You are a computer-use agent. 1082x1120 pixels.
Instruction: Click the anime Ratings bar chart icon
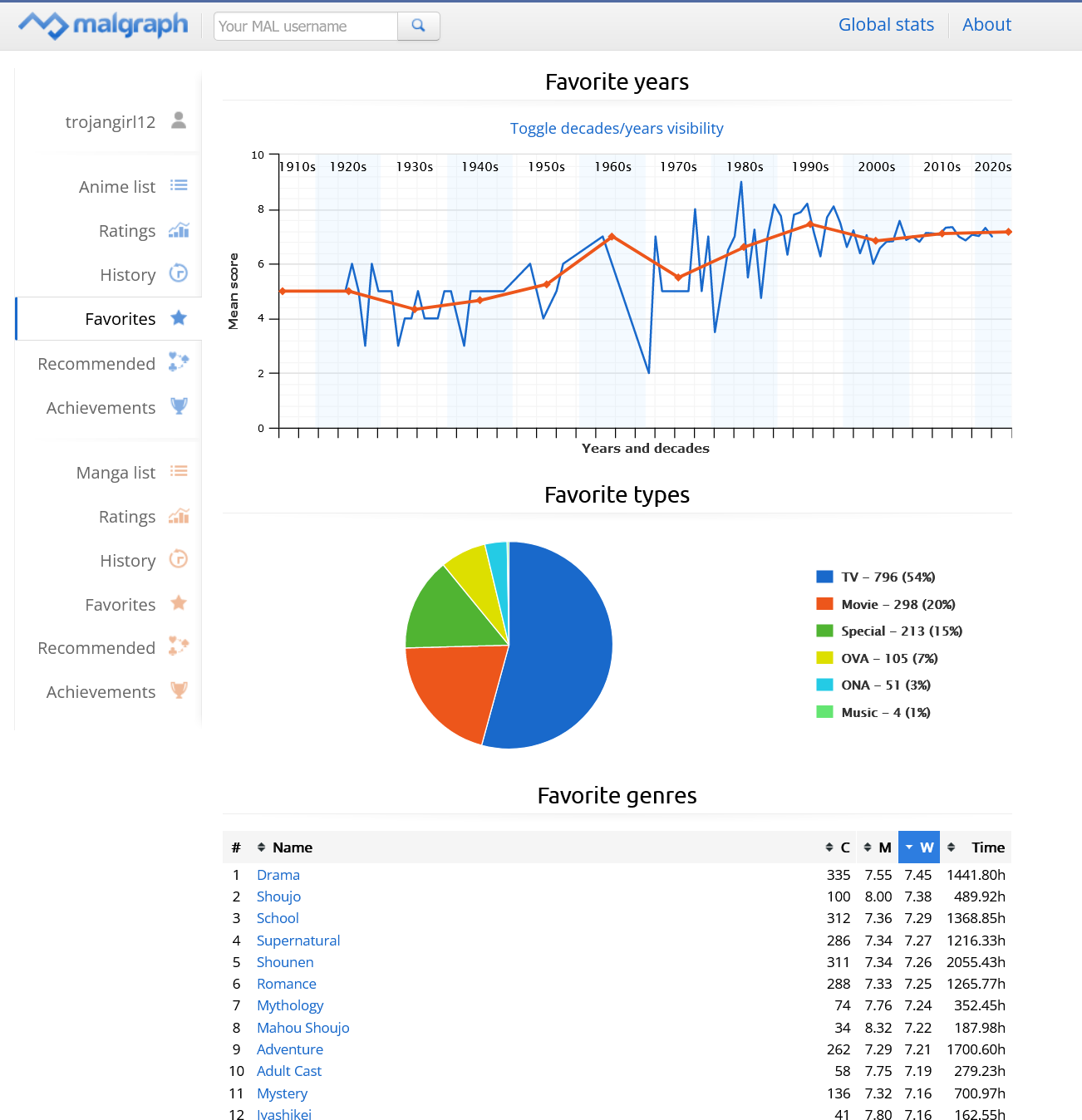tap(179, 230)
